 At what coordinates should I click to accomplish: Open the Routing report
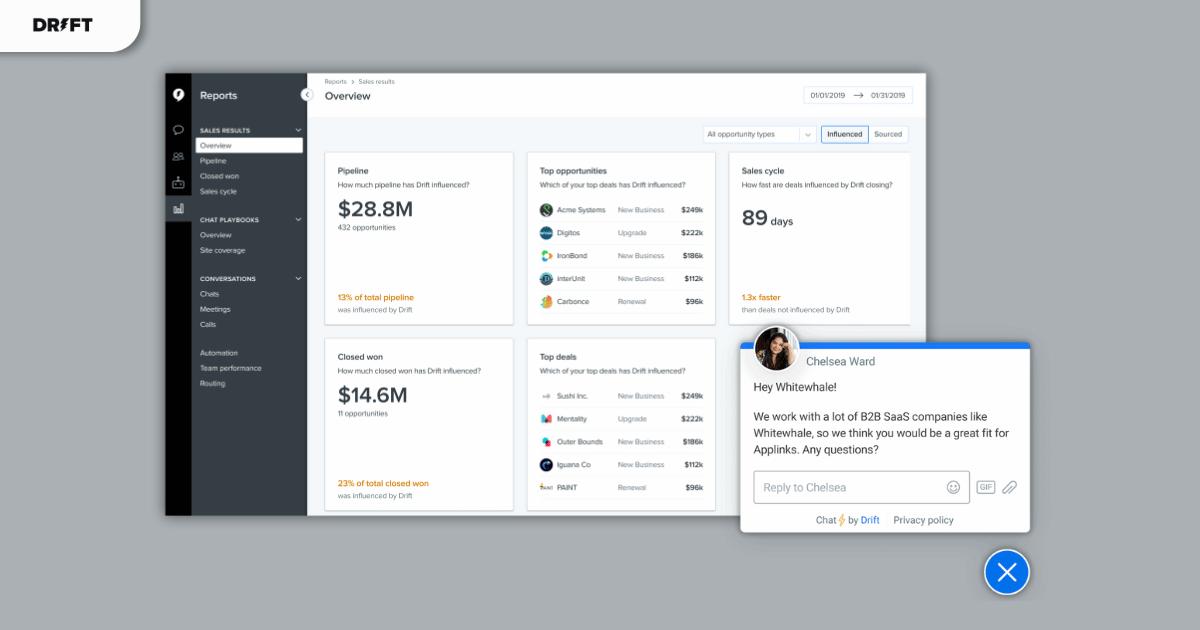(212, 383)
